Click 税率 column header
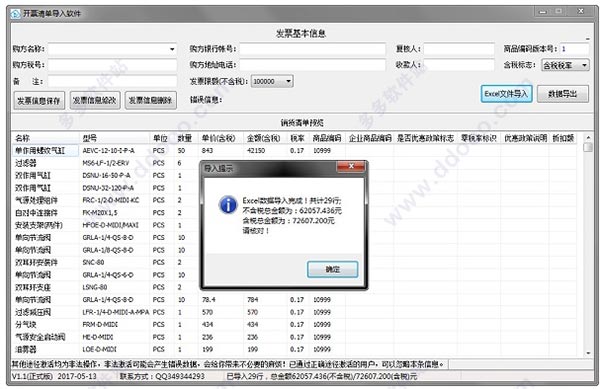The height and width of the screenshot is (389, 600). (x=298, y=138)
